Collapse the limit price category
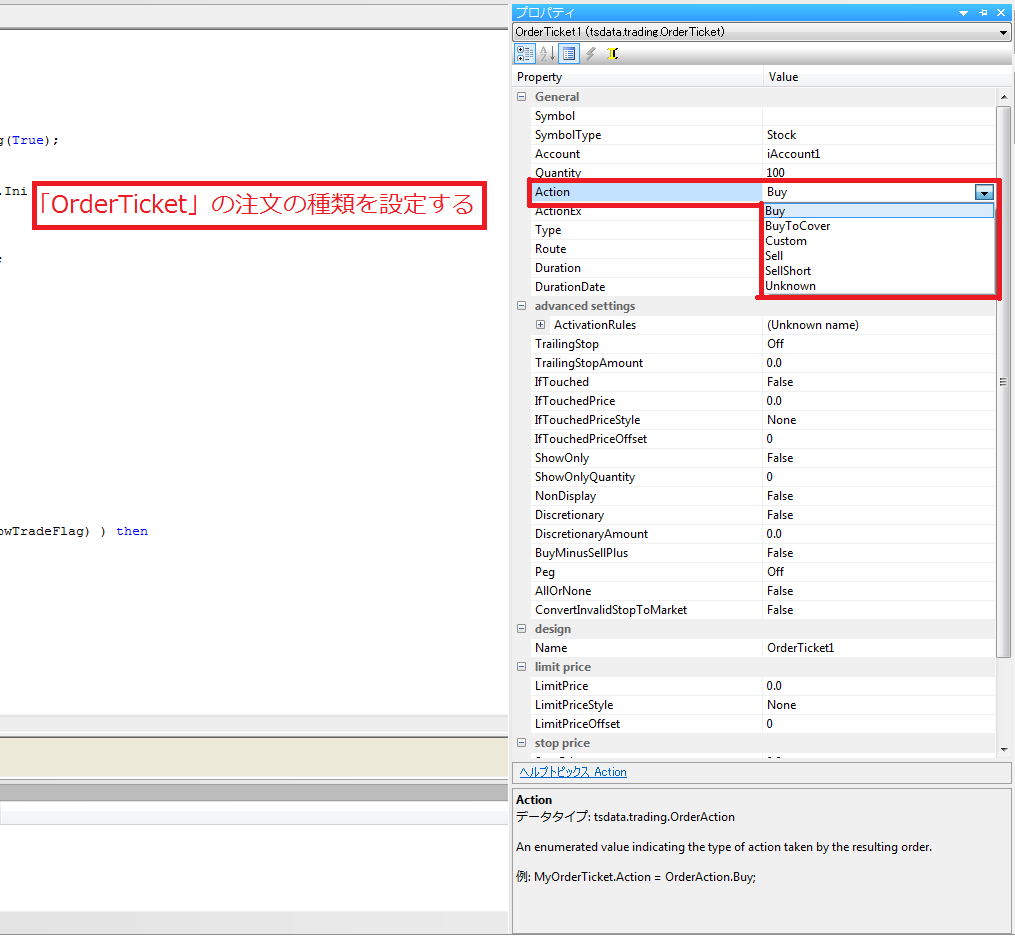1015x936 pixels. pos(522,667)
